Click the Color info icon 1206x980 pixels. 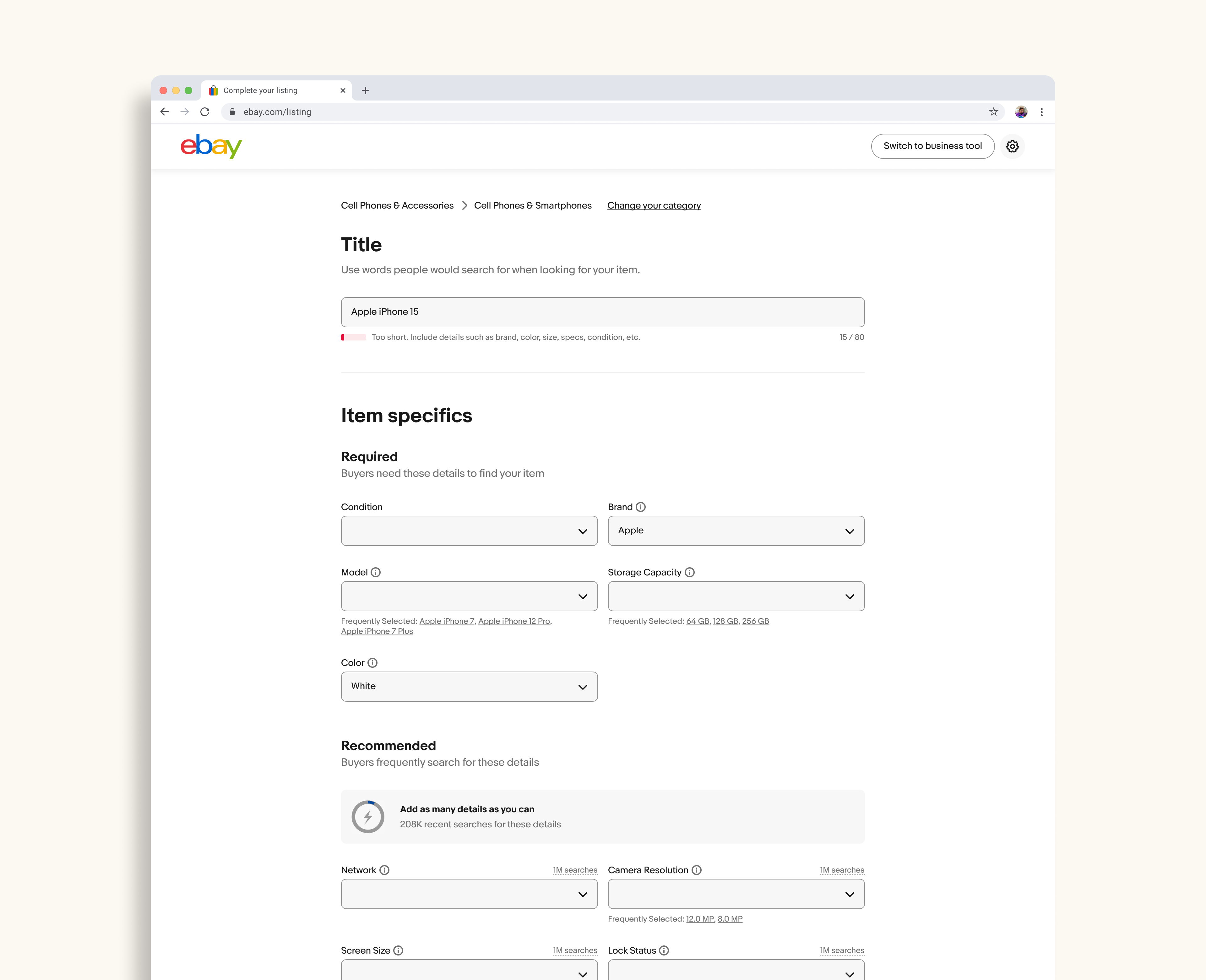(372, 663)
